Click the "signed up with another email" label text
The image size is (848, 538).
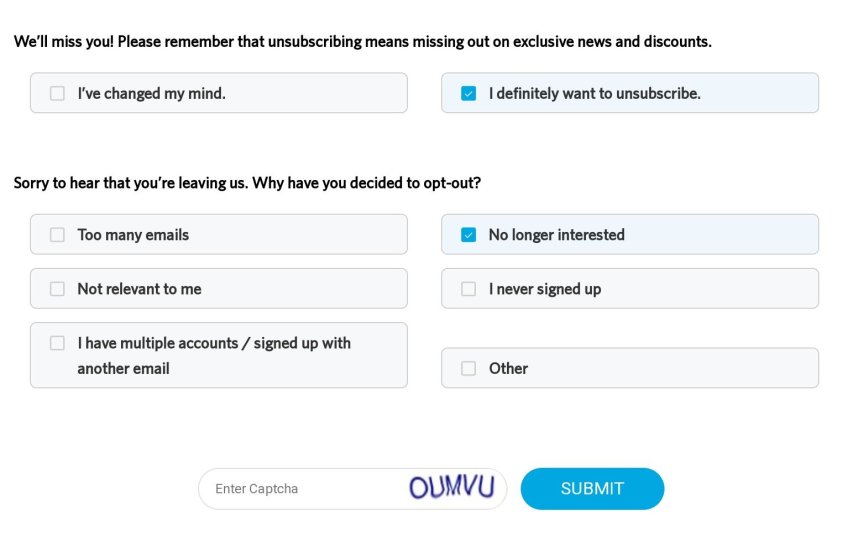pyautogui.click(x=213, y=355)
